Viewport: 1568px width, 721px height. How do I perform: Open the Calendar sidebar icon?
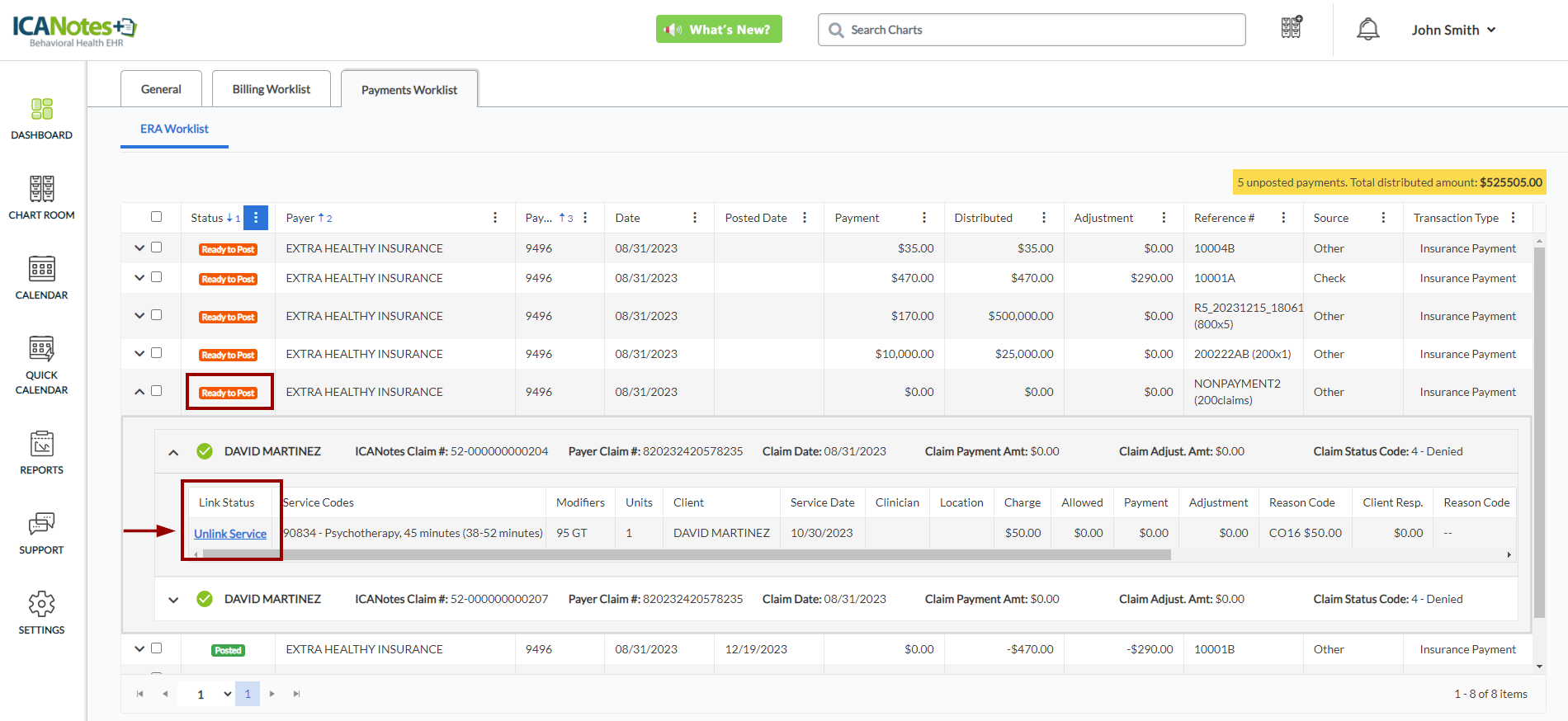41,269
